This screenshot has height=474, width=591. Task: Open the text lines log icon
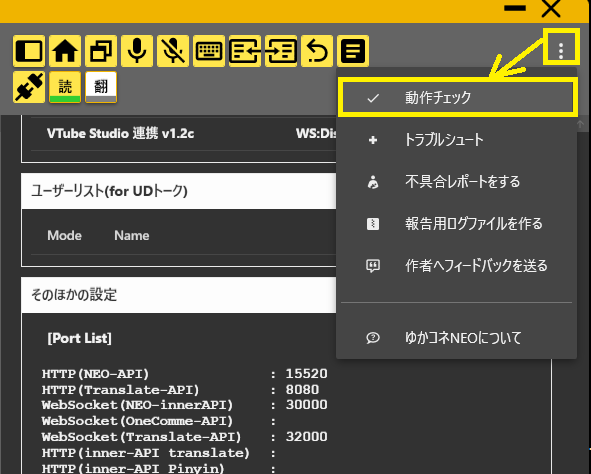(353, 51)
